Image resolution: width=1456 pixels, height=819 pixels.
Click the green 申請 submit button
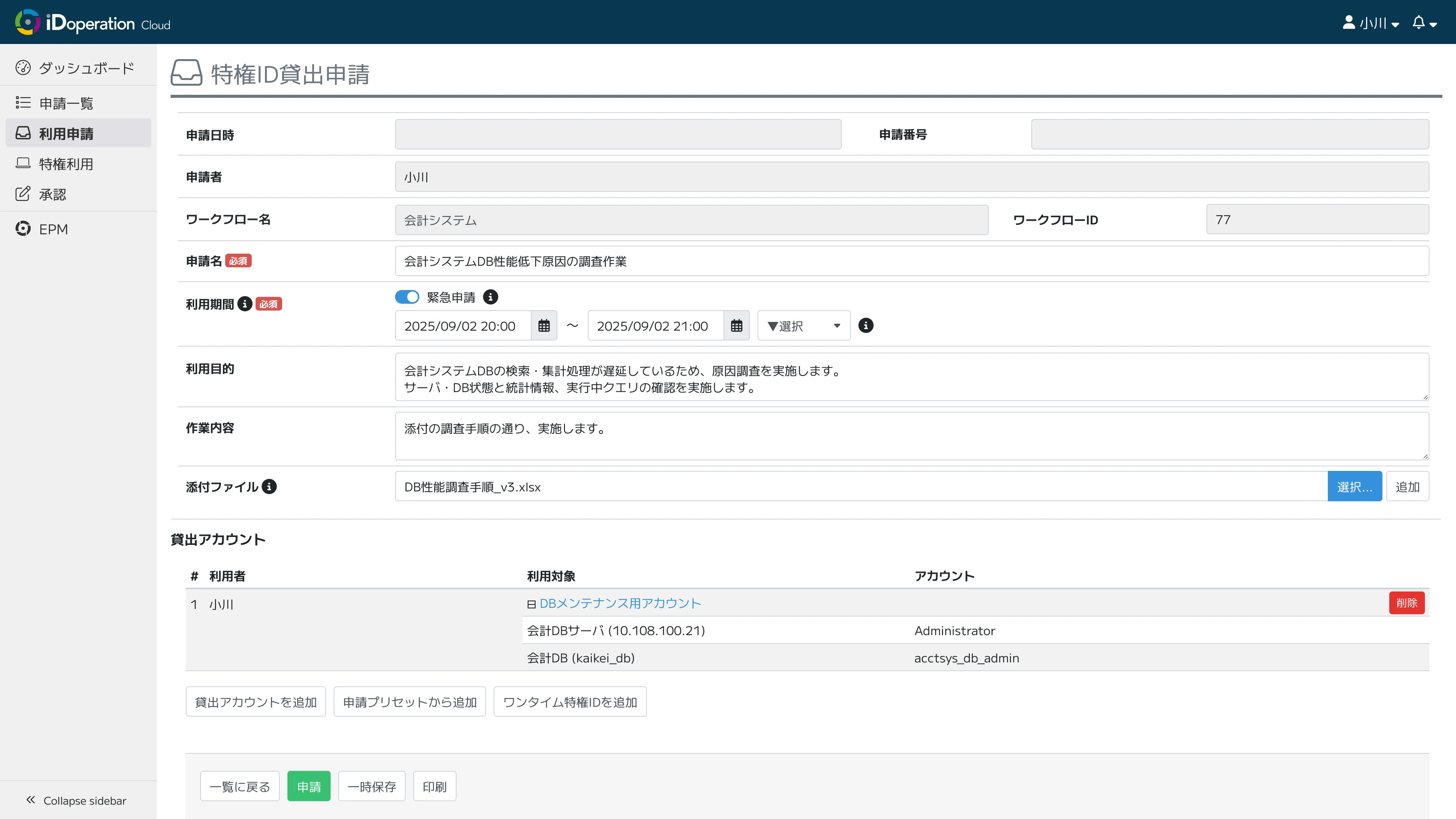pos(309,786)
